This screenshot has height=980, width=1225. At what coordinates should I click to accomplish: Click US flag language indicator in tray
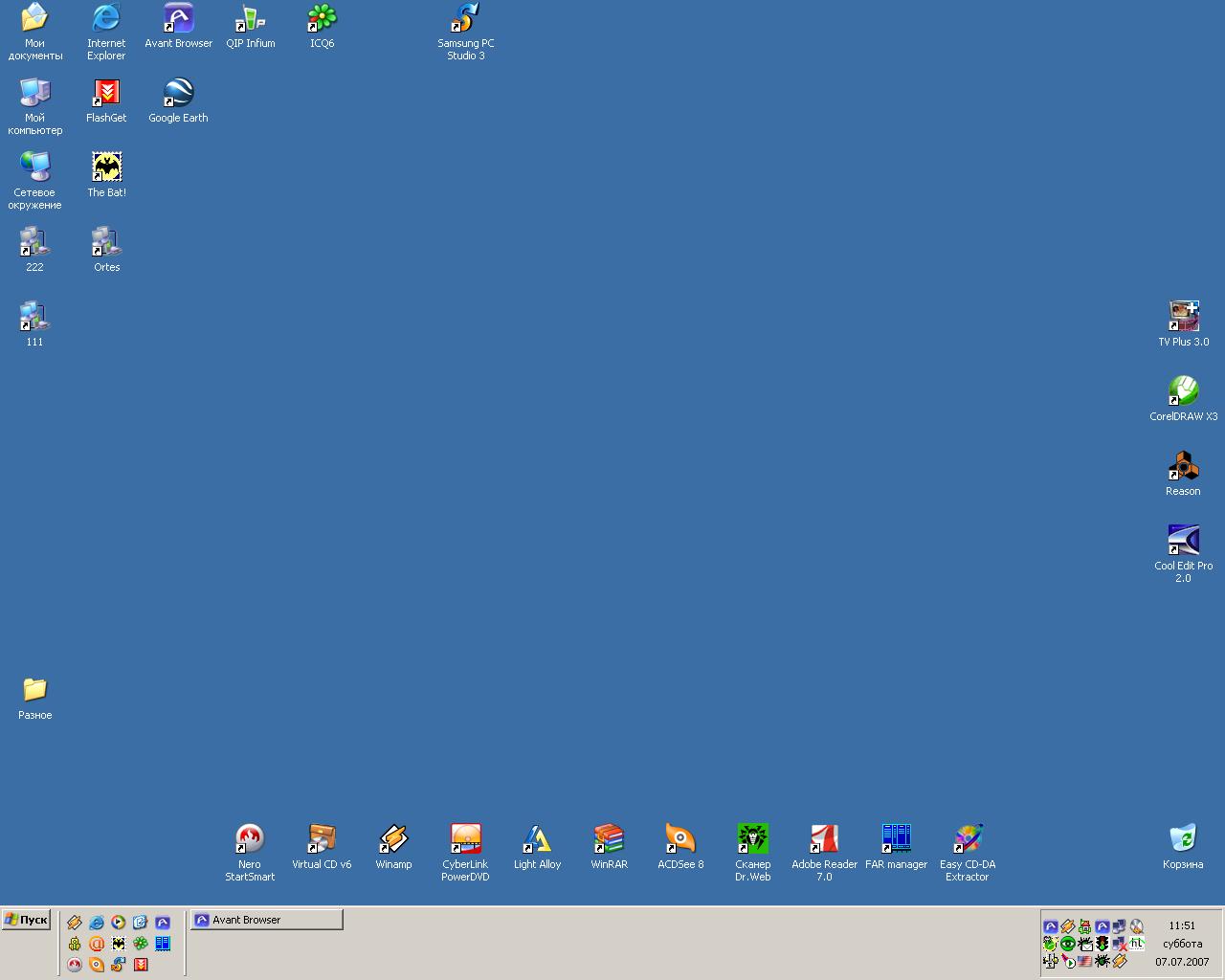click(1085, 962)
